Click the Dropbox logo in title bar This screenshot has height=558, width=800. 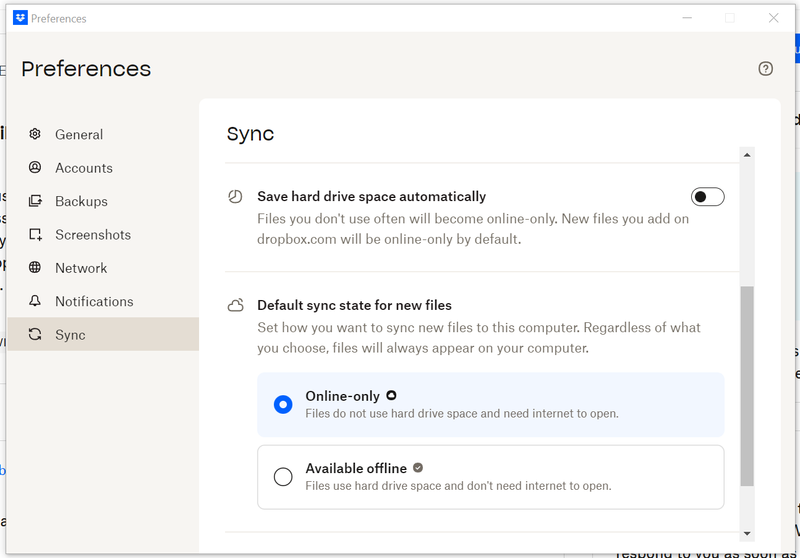(x=20, y=18)
